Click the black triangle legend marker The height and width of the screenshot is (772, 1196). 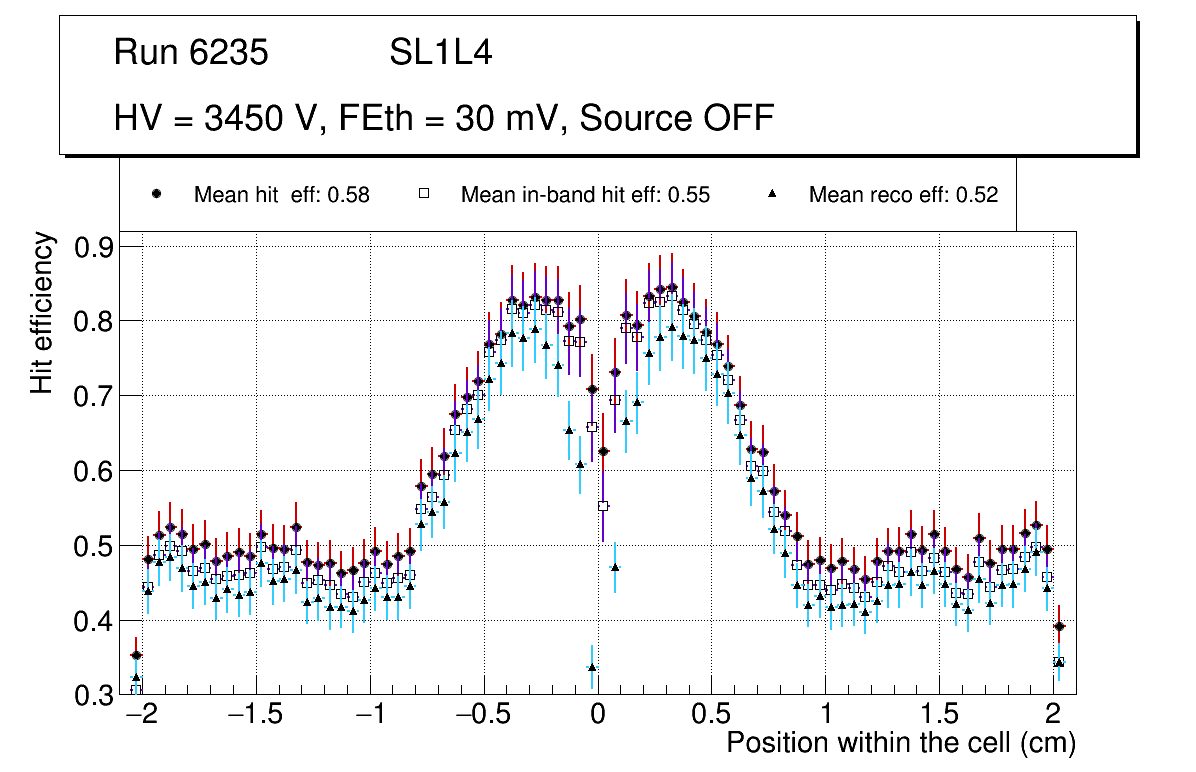tap(771, 194)
